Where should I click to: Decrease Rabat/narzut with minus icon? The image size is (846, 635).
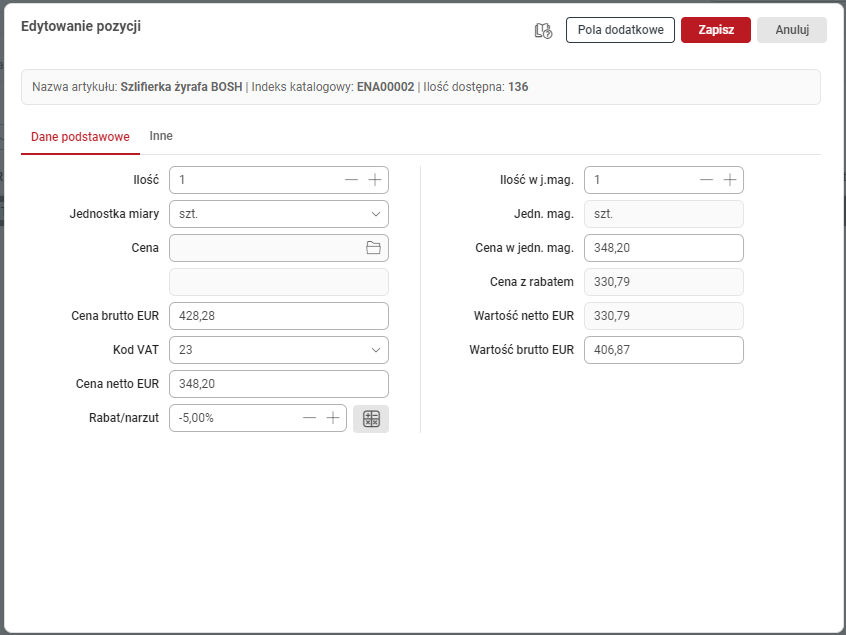pyautogui.click(x=309, y=418)
